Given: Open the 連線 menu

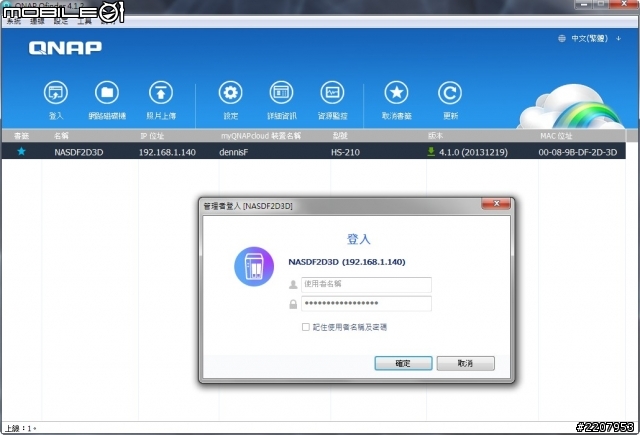Looking at the screenshot, I should click(x=37, y=21).
